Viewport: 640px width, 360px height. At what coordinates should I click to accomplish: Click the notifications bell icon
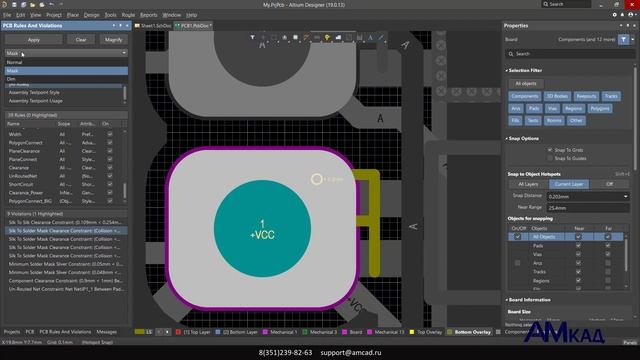(x=622, y=15)
